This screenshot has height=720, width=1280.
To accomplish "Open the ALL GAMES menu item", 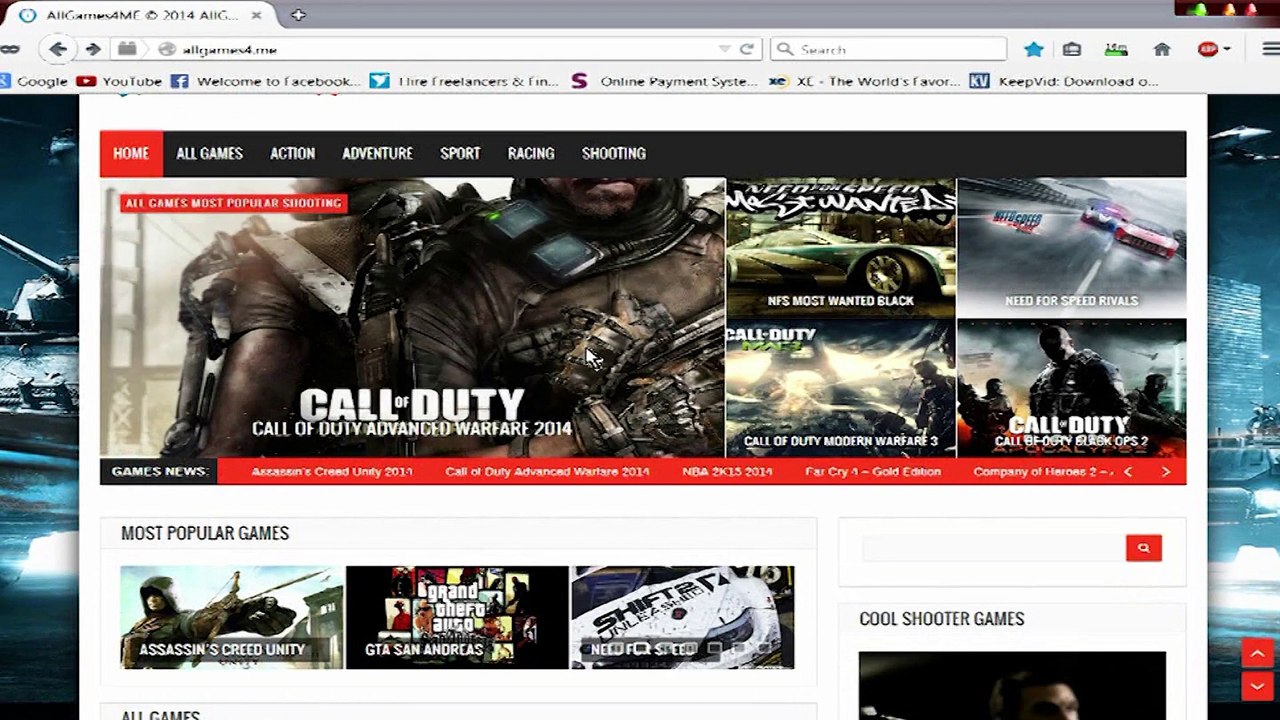I will coord(210,154).
